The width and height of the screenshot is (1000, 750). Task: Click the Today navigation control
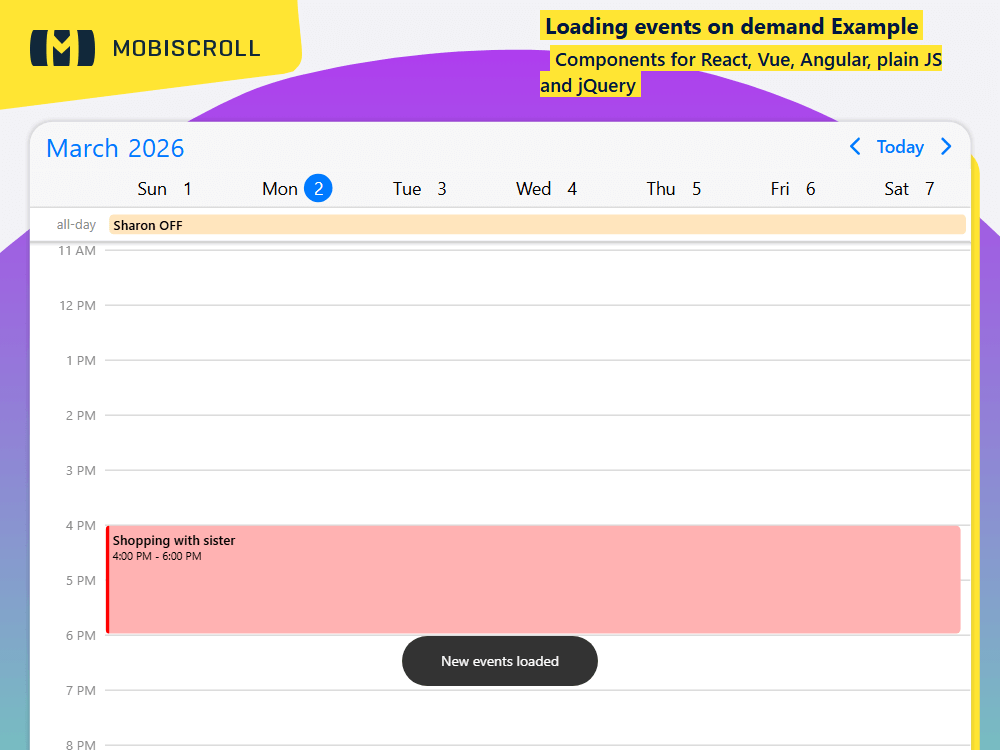click(x=900, y=147)
